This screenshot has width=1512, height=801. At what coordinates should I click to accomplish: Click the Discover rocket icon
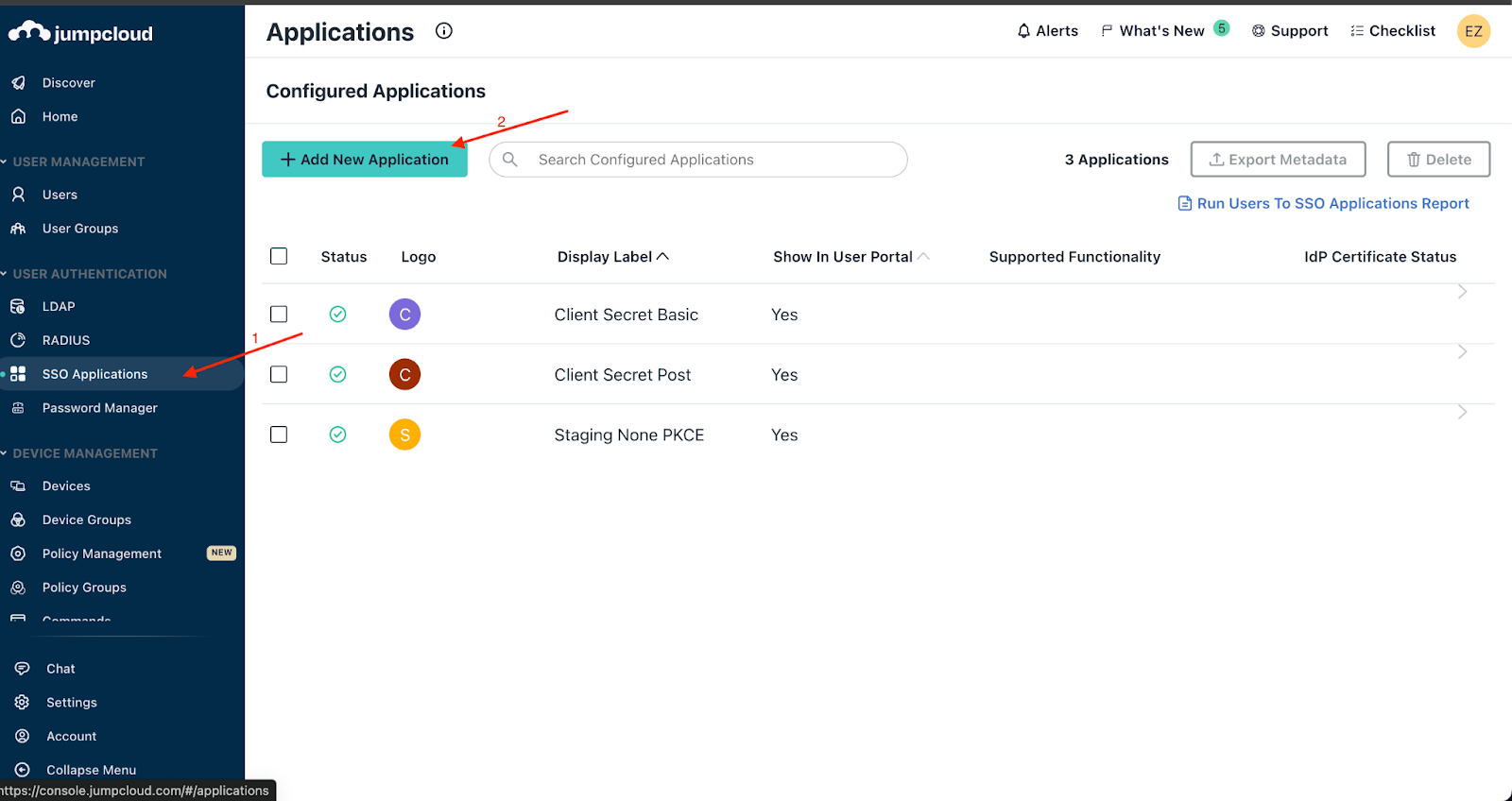click(18, 83)
